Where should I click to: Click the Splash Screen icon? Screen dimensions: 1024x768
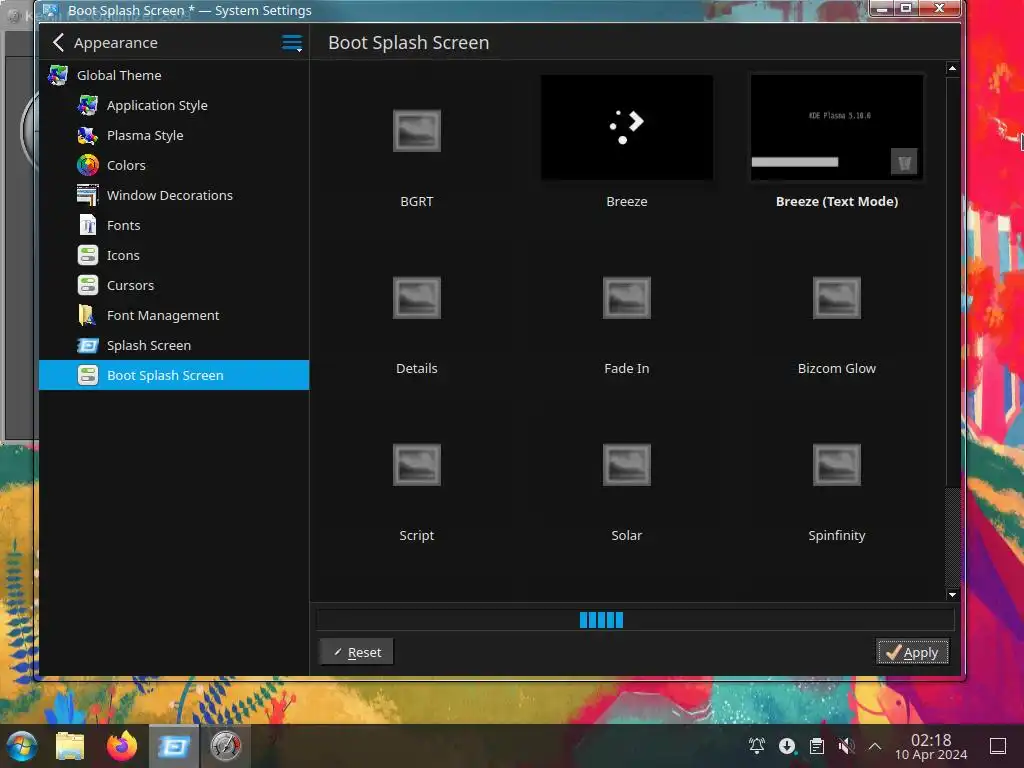(88, 345)
